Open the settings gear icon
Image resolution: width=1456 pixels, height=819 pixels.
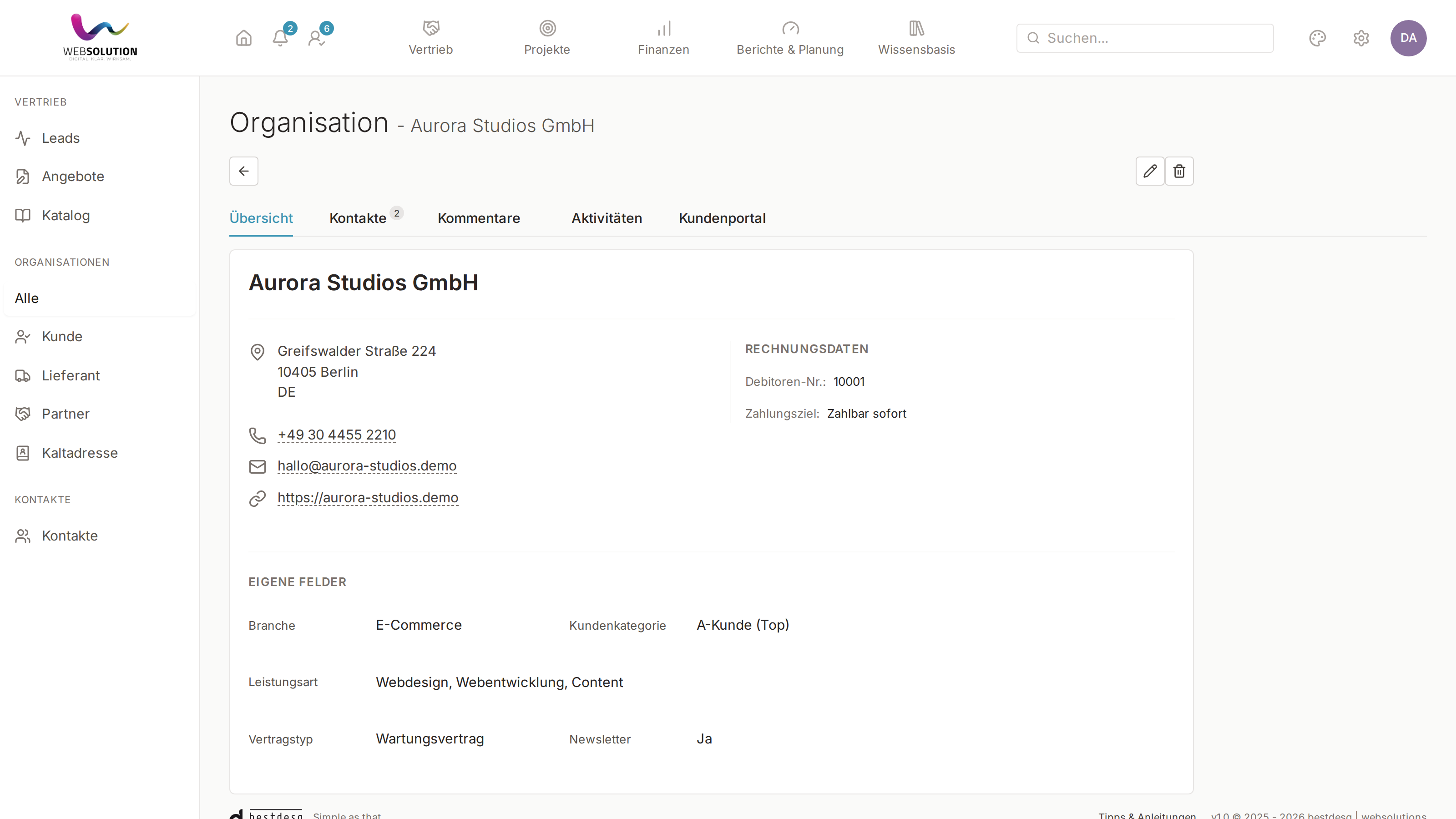1361,38
